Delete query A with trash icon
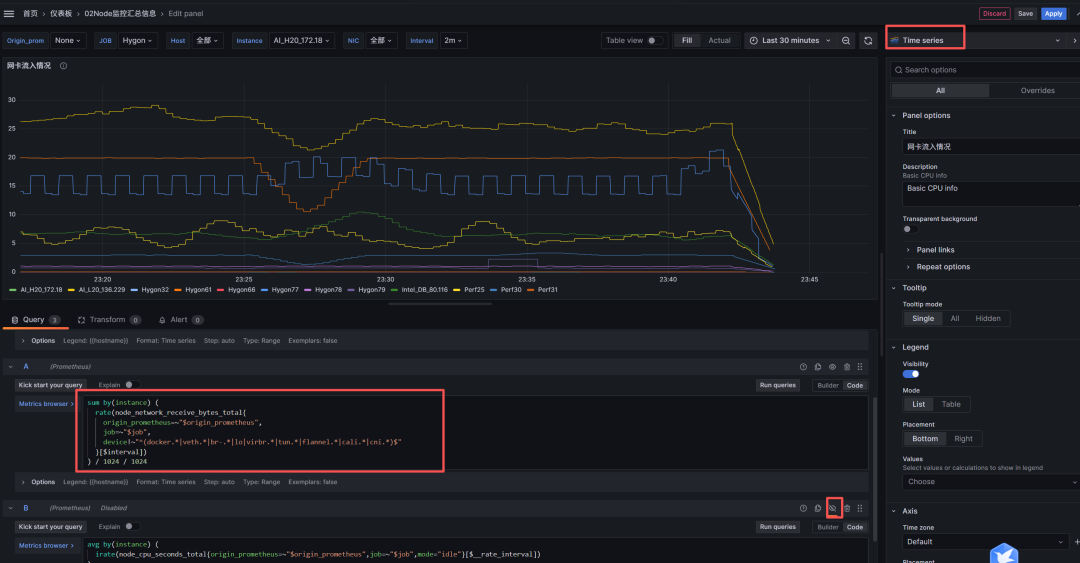 tap(847, 367)
